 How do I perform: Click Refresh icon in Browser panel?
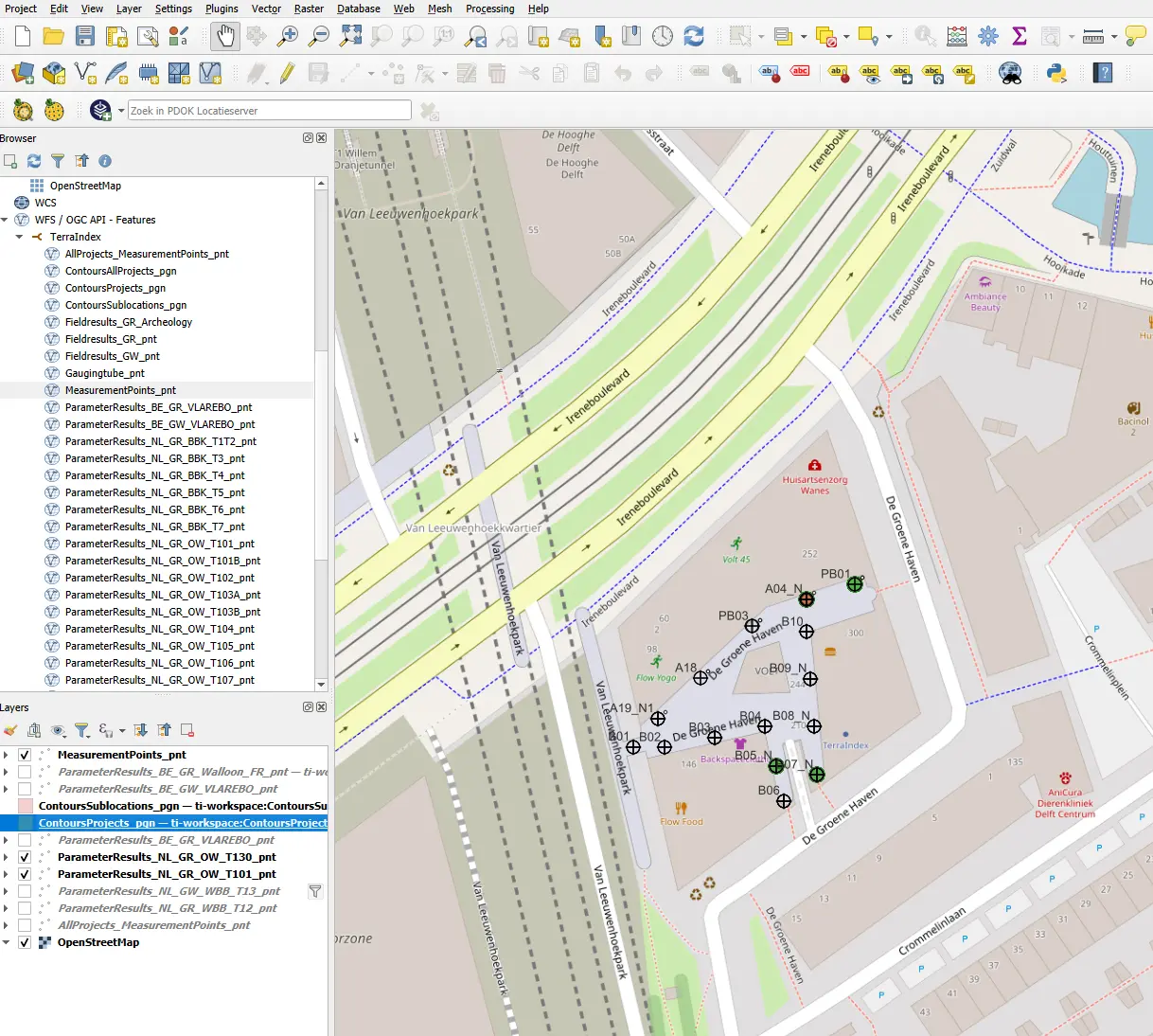coord(34,161)
